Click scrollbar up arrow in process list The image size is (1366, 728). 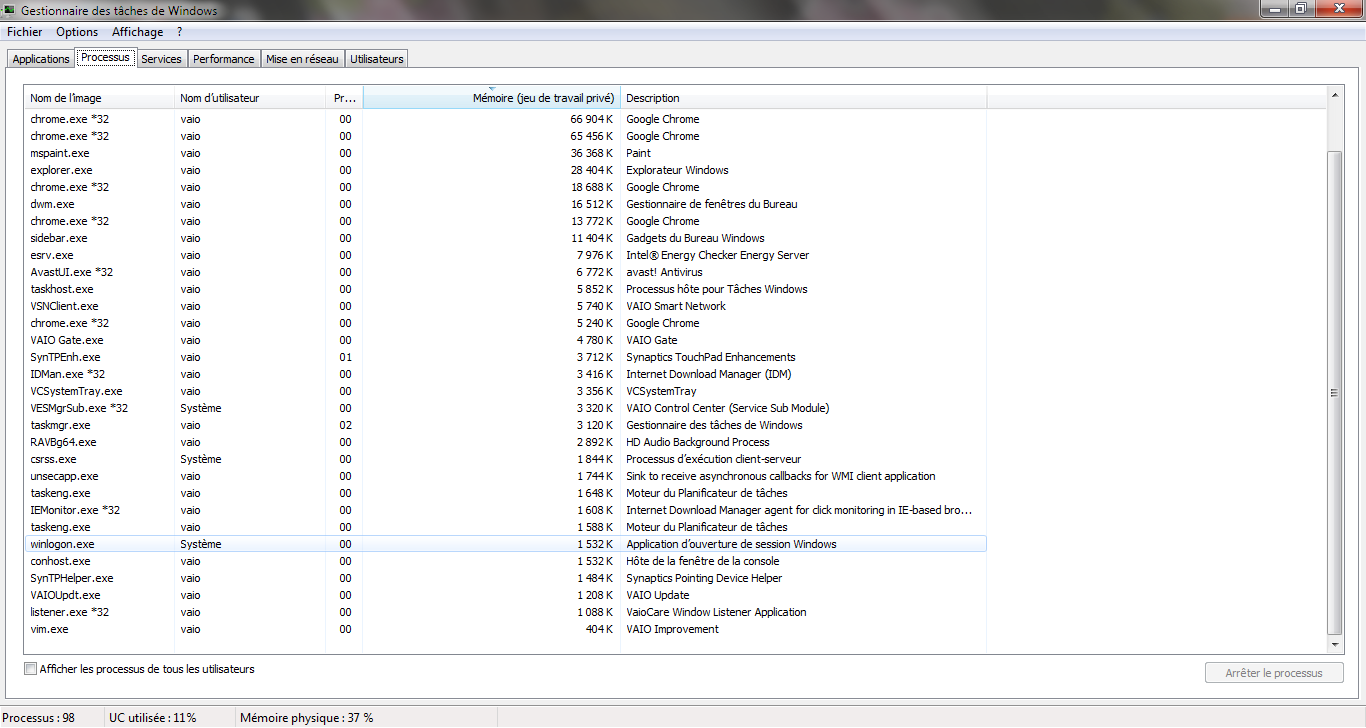1334,94
